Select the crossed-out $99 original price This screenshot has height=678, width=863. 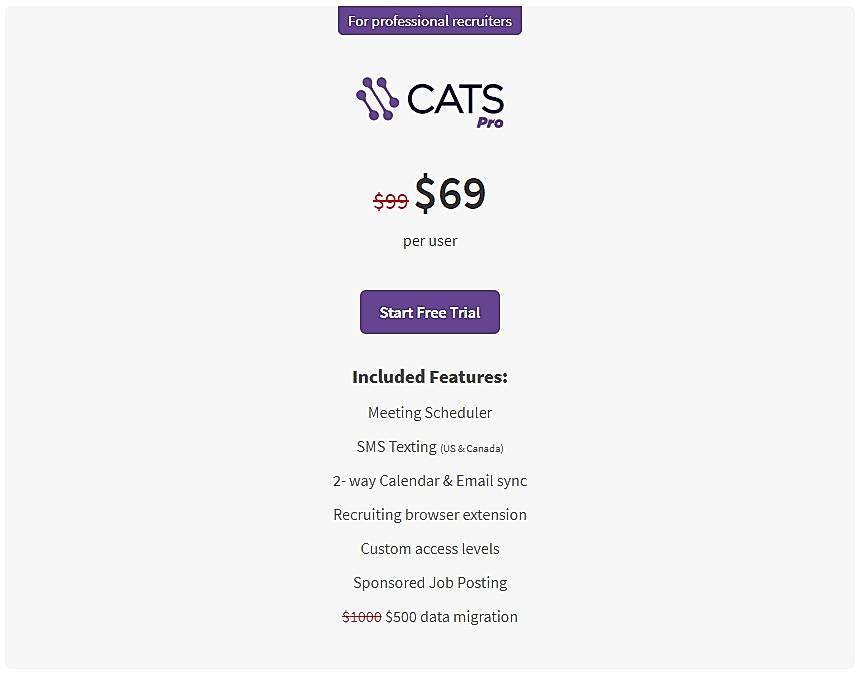coord(392,200)
